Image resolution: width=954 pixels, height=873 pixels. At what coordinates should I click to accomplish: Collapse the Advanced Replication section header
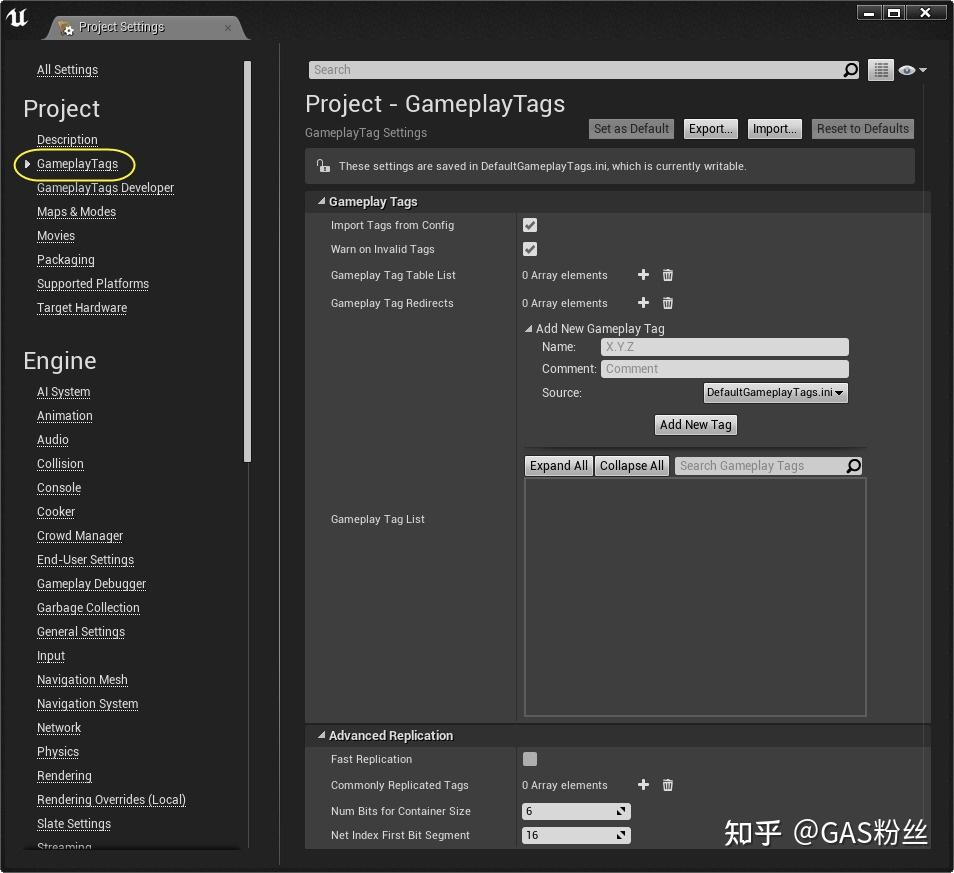tap(322, 735)
